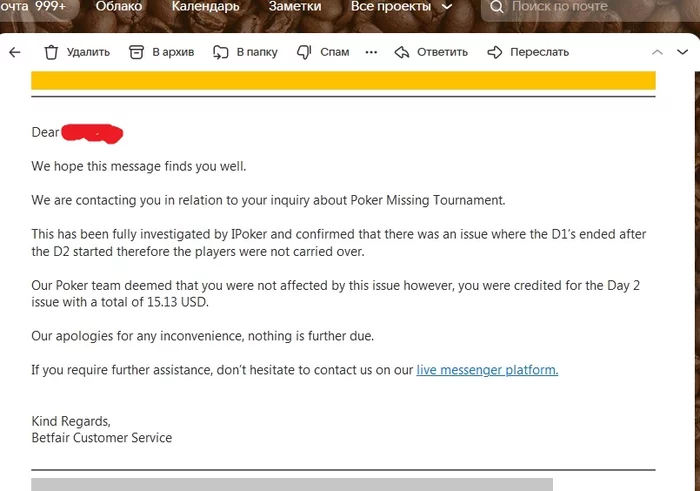Open the Почта inbox tab

36,7
